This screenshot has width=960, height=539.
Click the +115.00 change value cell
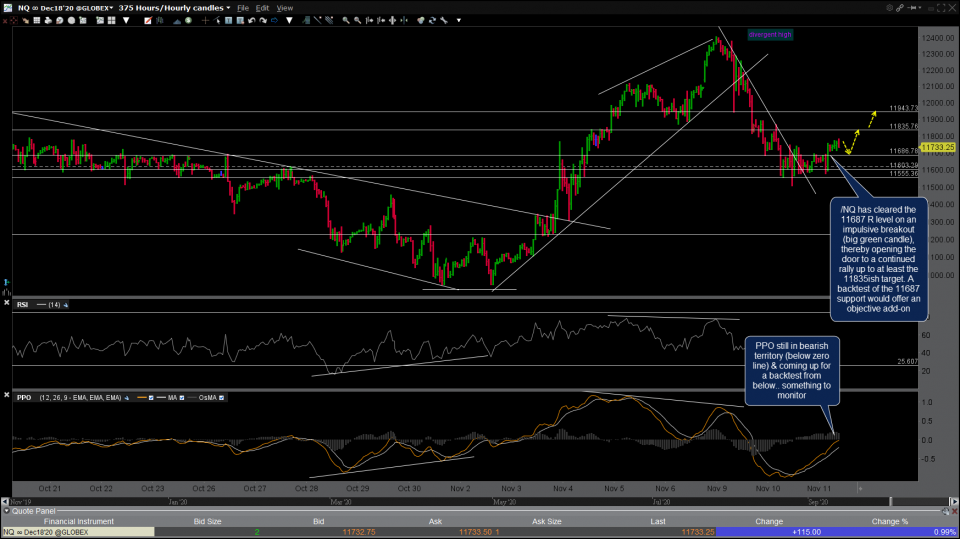(x=806, y=532)
